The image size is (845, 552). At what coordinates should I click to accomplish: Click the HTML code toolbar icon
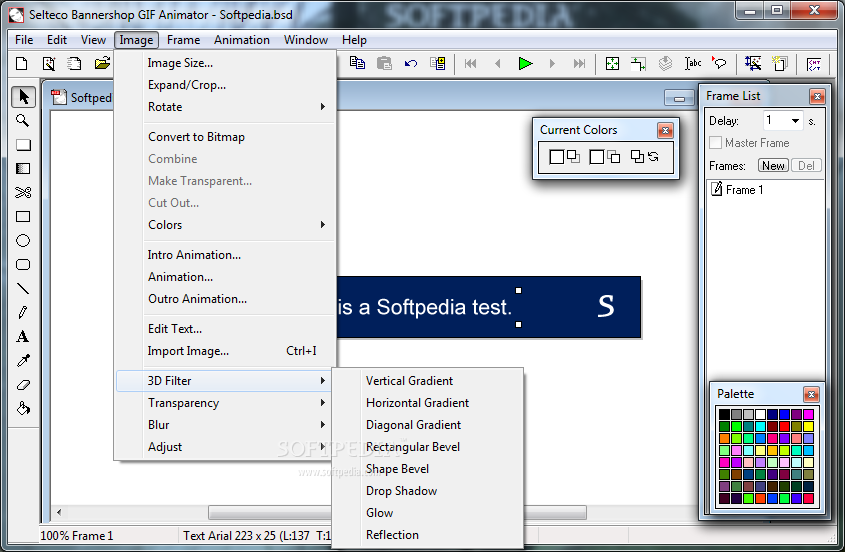tap(814, 64)
